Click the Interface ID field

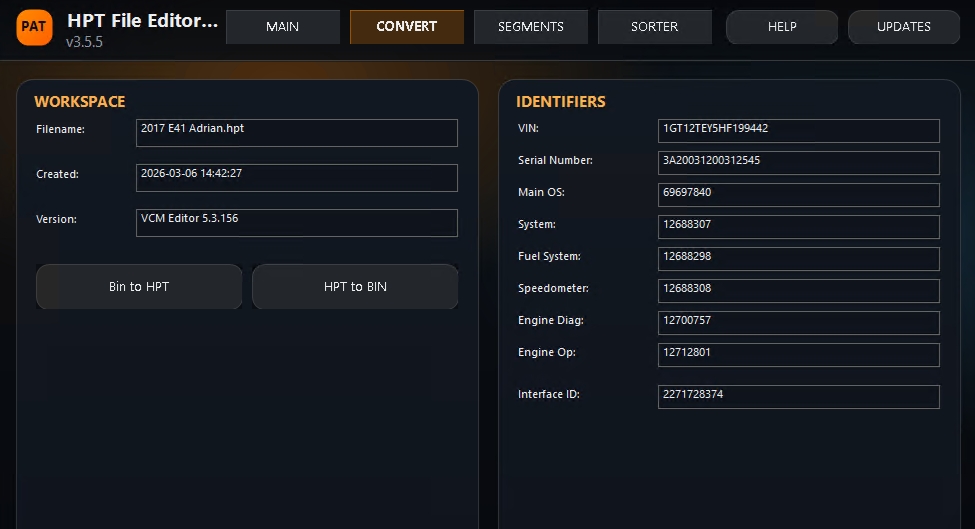[x=798, y=397]
